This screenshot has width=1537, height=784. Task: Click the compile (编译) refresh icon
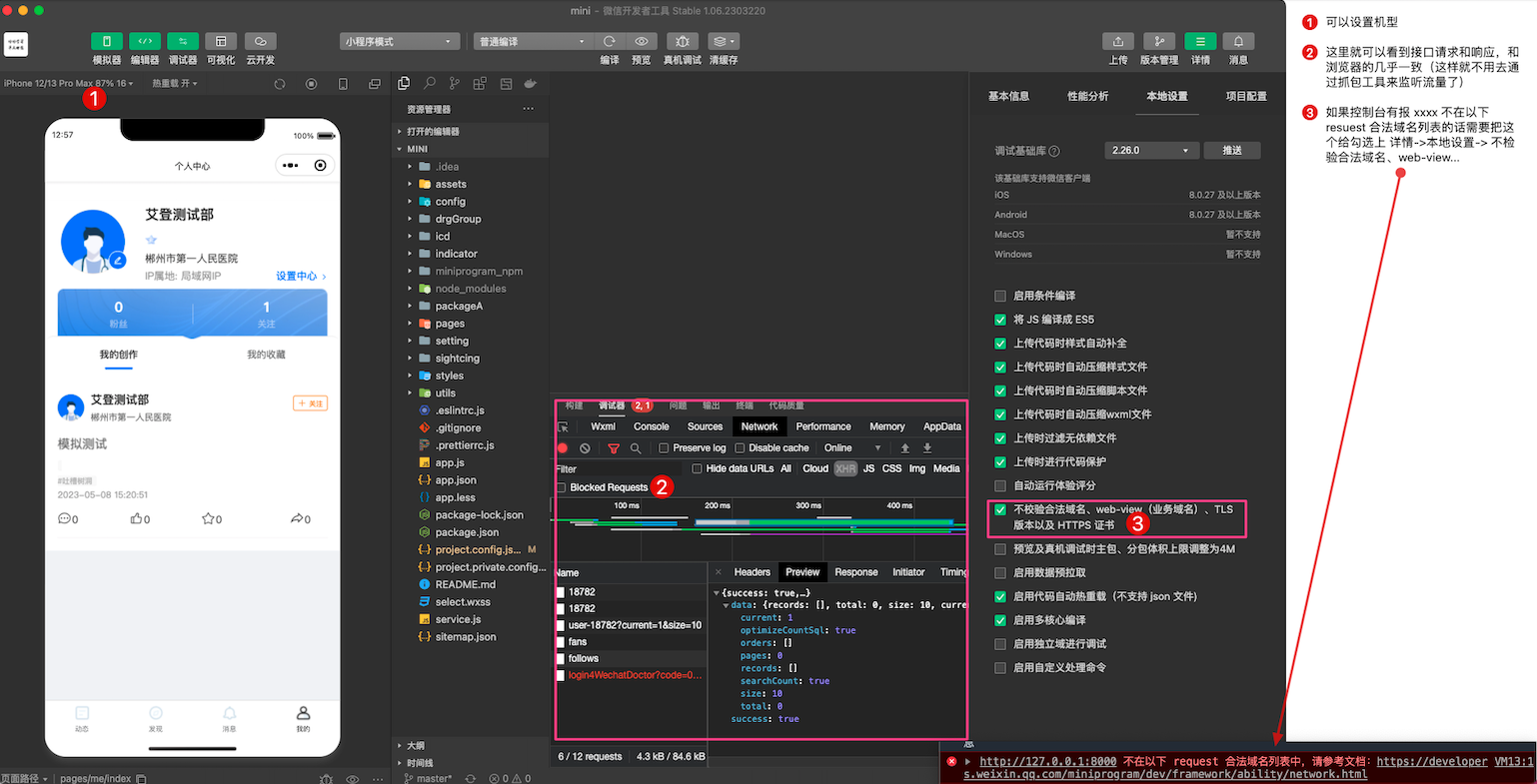coord(609,42)
